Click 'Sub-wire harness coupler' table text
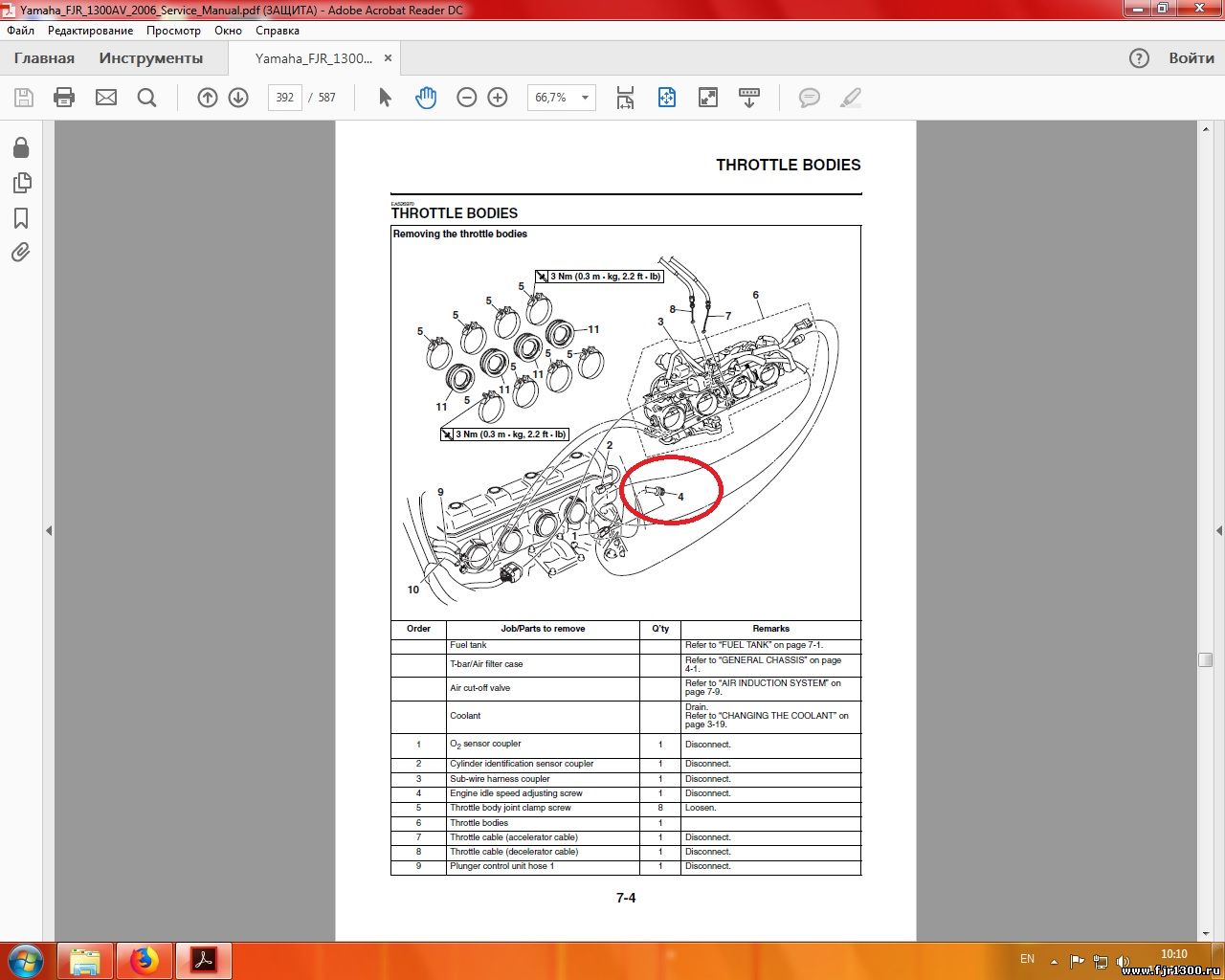Viewport: 1225px width, 980px height. (500, 779)
